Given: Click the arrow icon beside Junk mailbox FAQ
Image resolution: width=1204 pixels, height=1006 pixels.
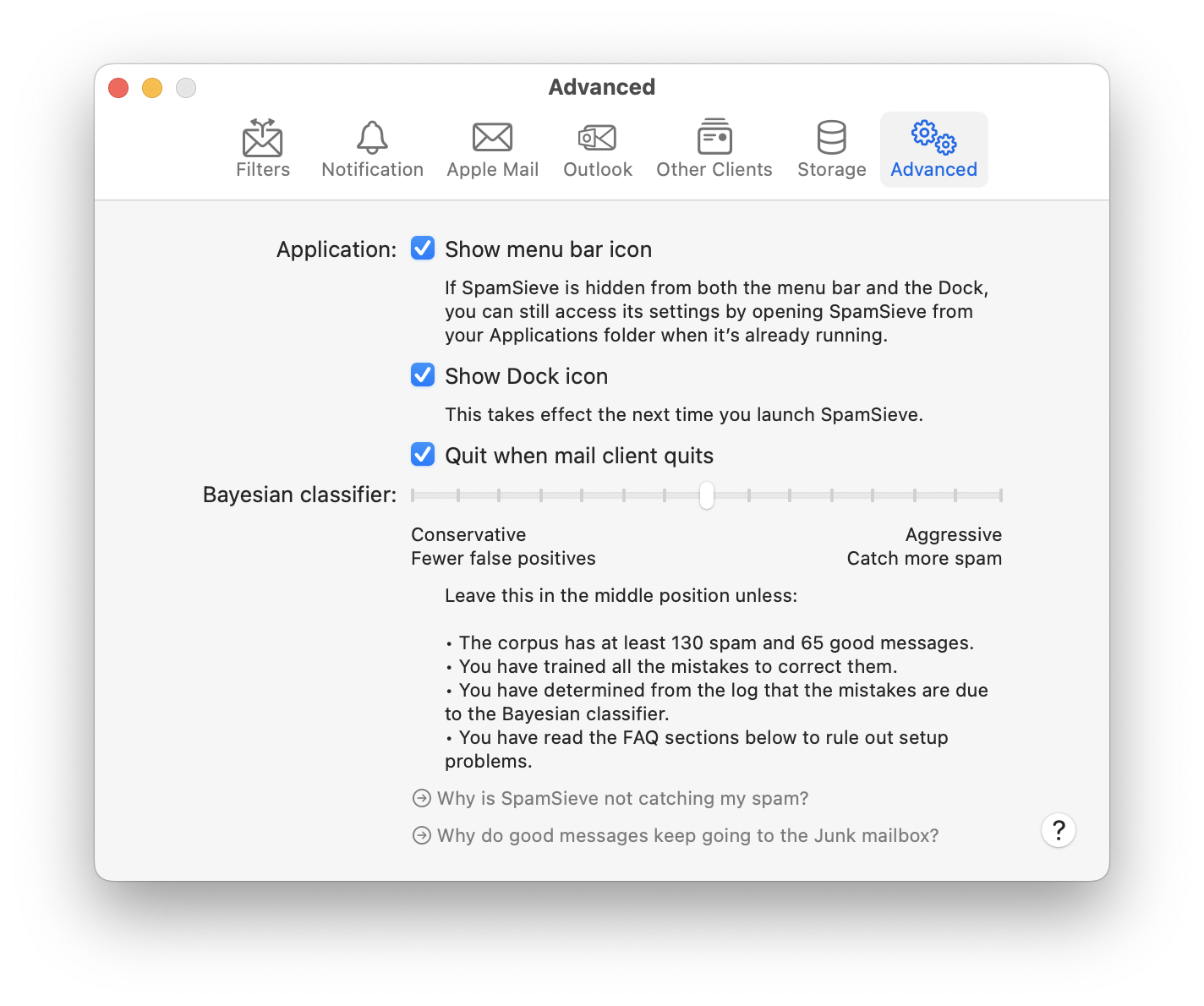Looking at the screenshot, I should pyautogui.click(x=421, y=835).
